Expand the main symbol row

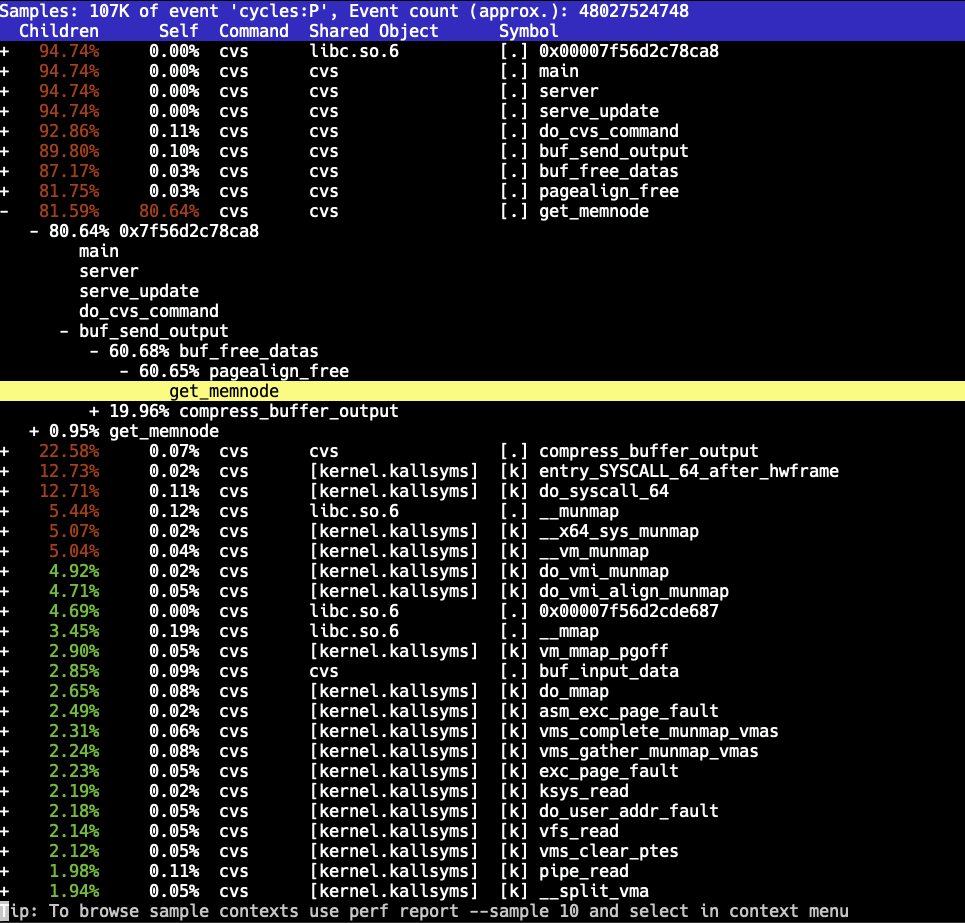click(6, 71)
